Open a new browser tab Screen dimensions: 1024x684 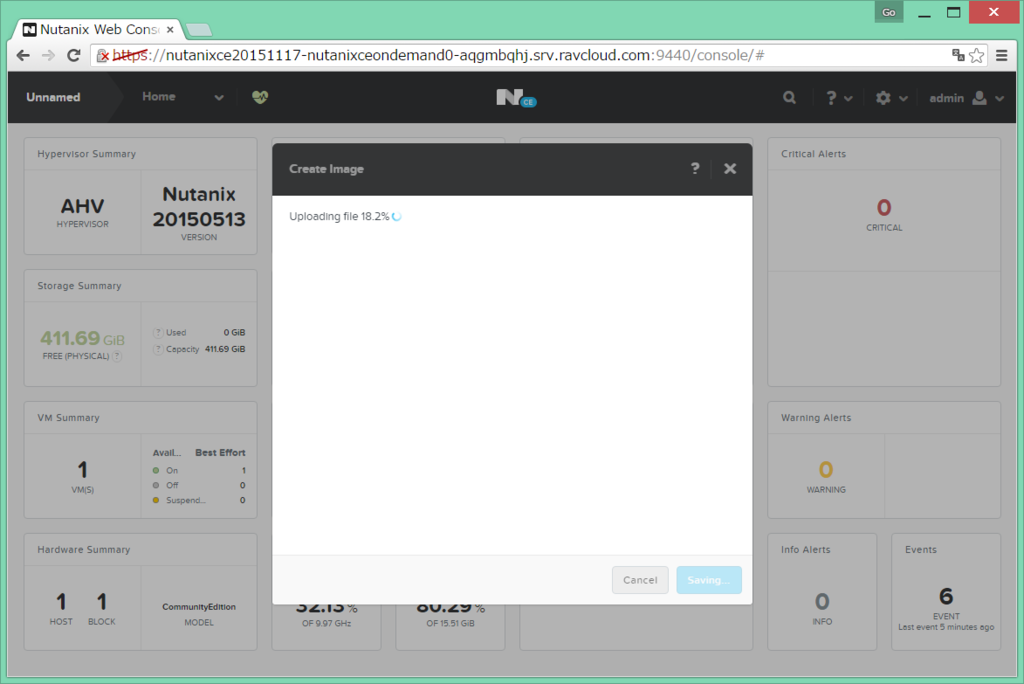[199, 29]
